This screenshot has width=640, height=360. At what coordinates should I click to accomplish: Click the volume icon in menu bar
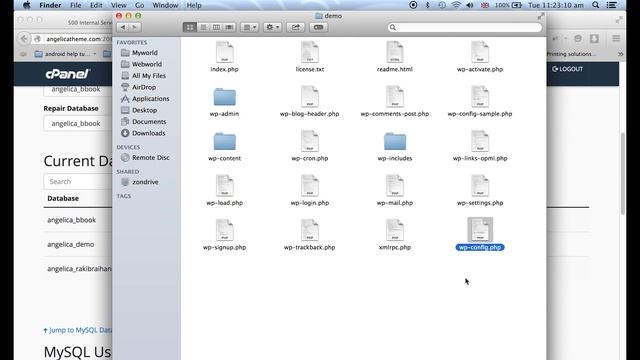(470, 5)
